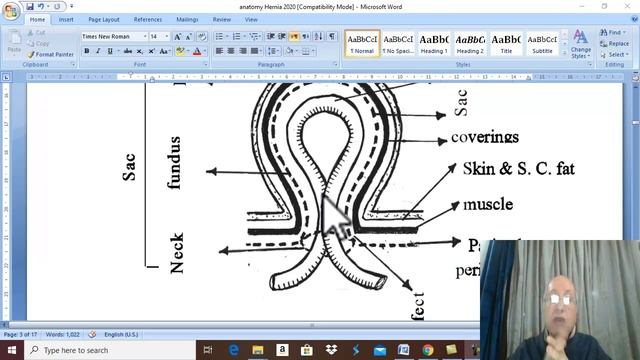Open the Find dropdown arrow
640x360 pixels.
coord(625,32)
